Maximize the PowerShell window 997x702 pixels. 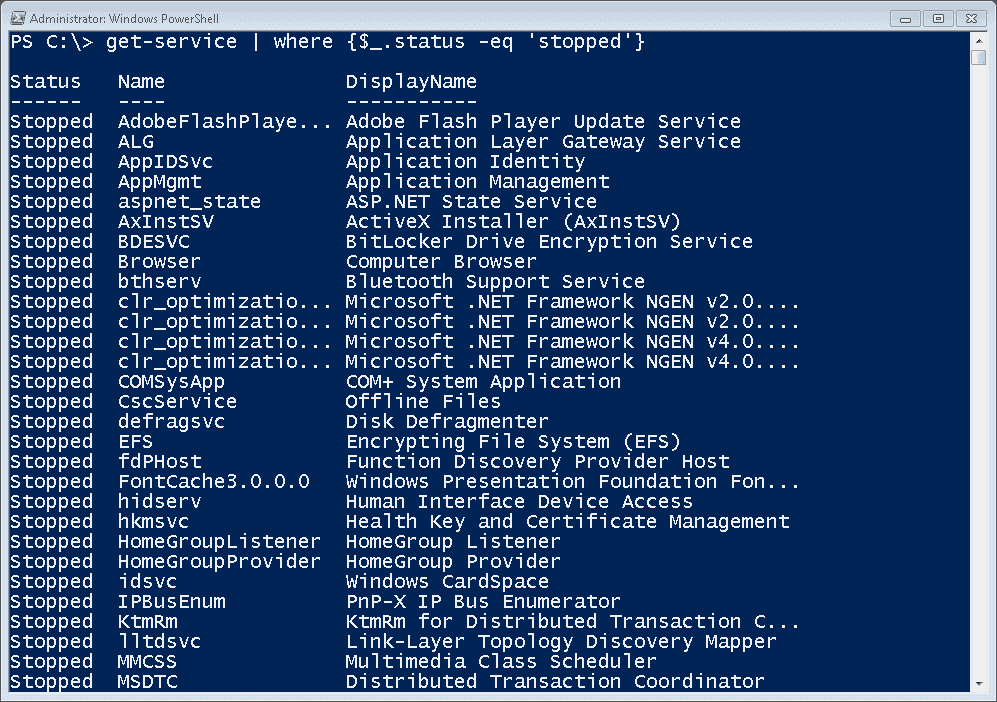[937, 17]
